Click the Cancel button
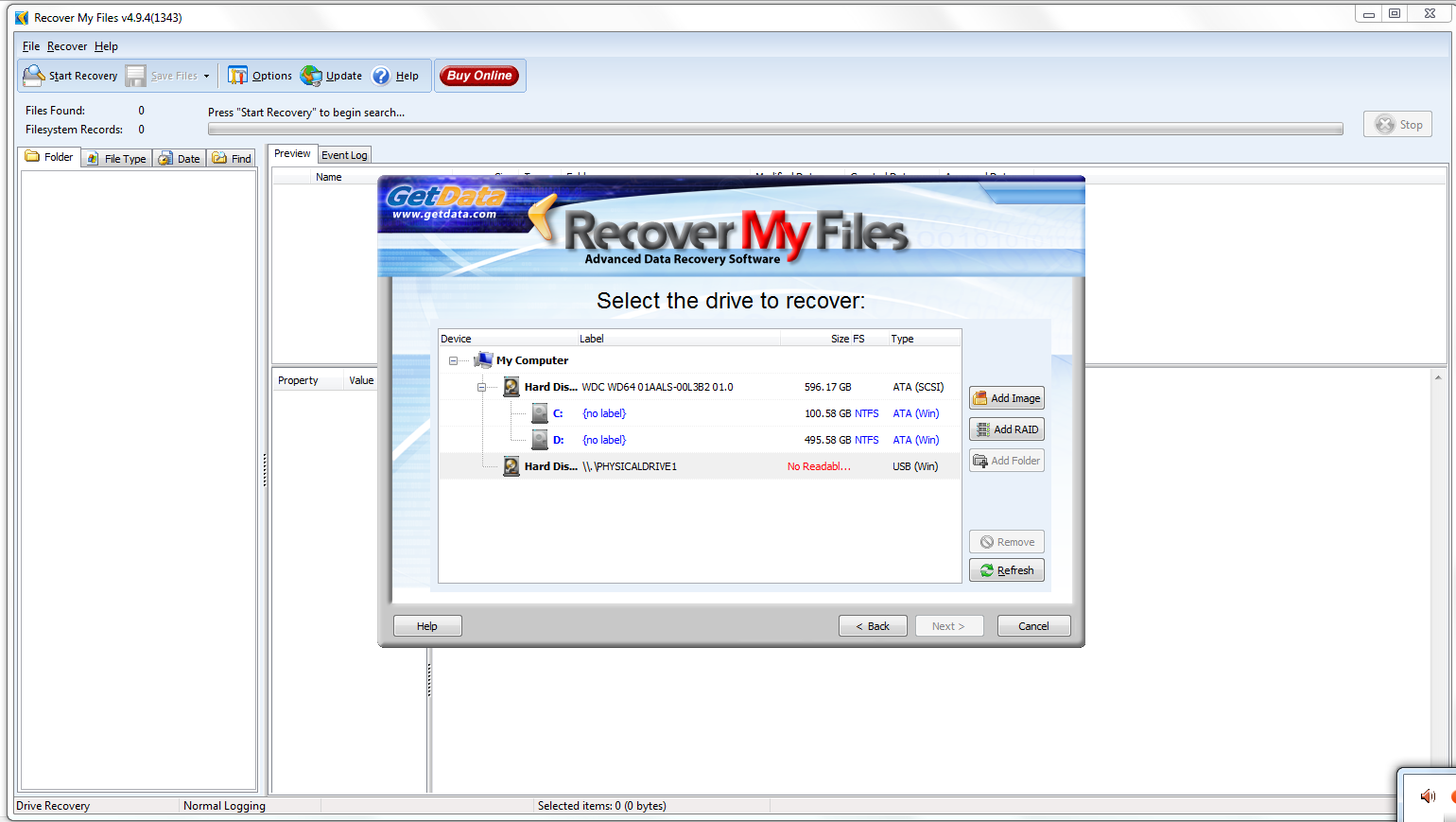This screenshot has width=1456, height=822. [x=1033, y=626]
